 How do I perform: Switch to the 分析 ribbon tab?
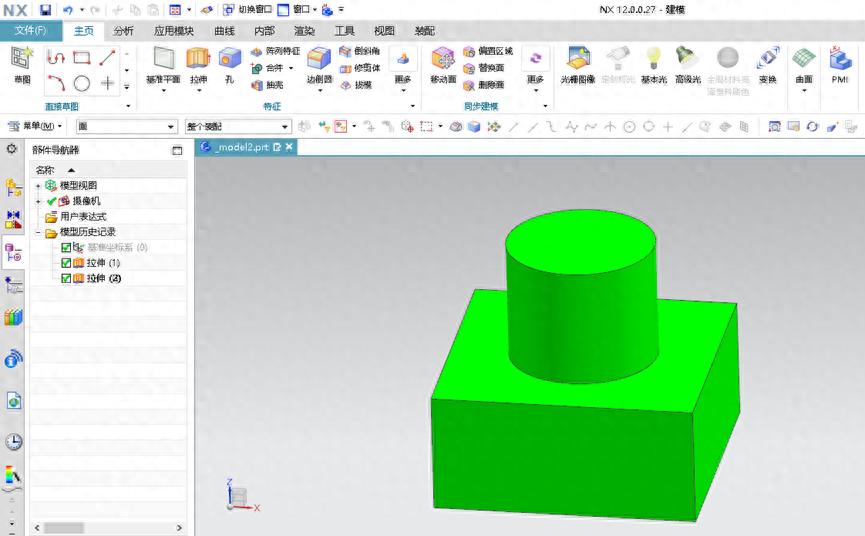click(x=123, y=31)
